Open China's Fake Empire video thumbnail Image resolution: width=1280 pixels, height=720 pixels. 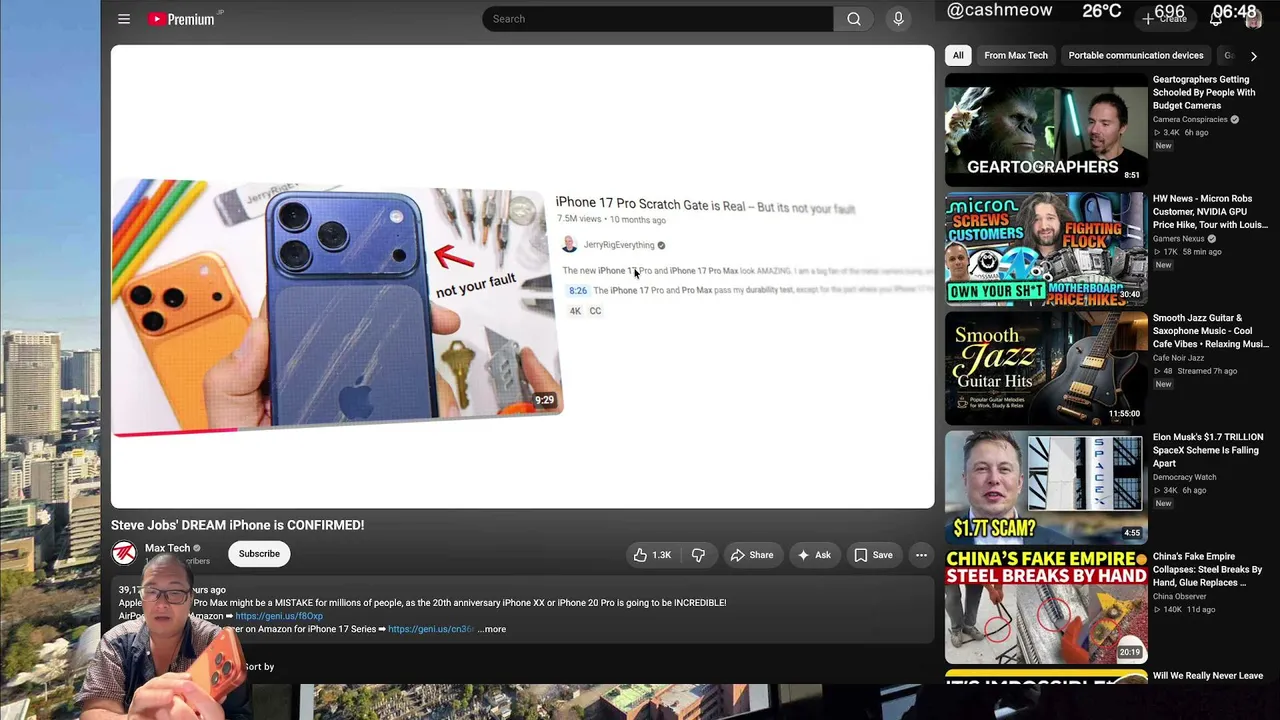click(1046, 606)
